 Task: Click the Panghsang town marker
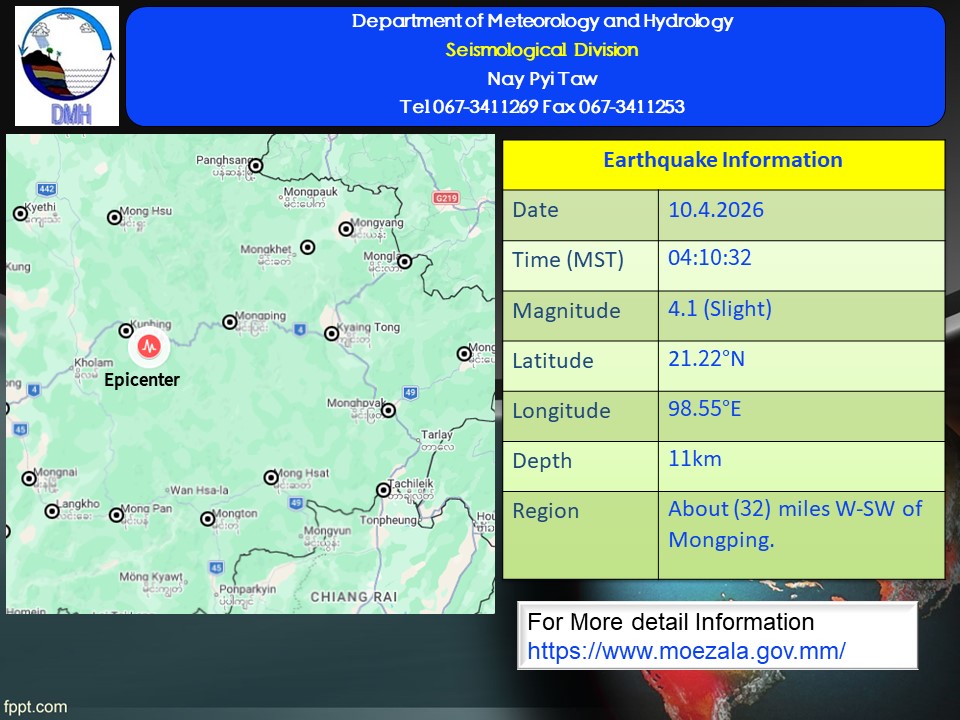click(x=256, y=166)
